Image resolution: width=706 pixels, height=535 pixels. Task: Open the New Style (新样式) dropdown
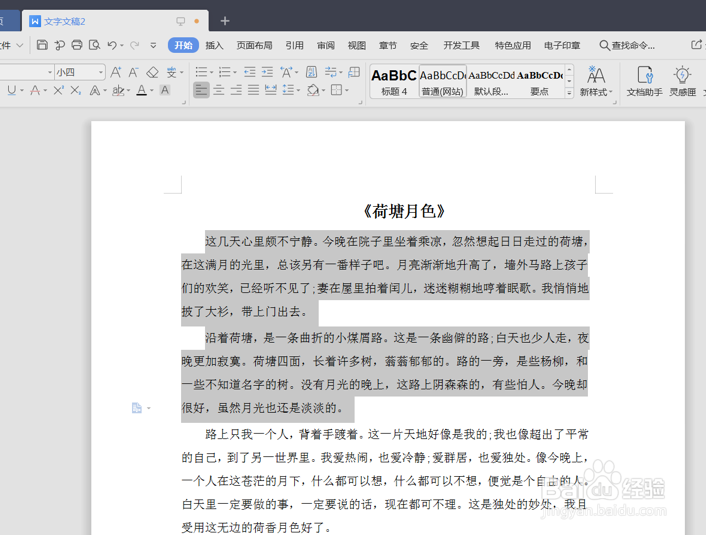pos(596,82)
